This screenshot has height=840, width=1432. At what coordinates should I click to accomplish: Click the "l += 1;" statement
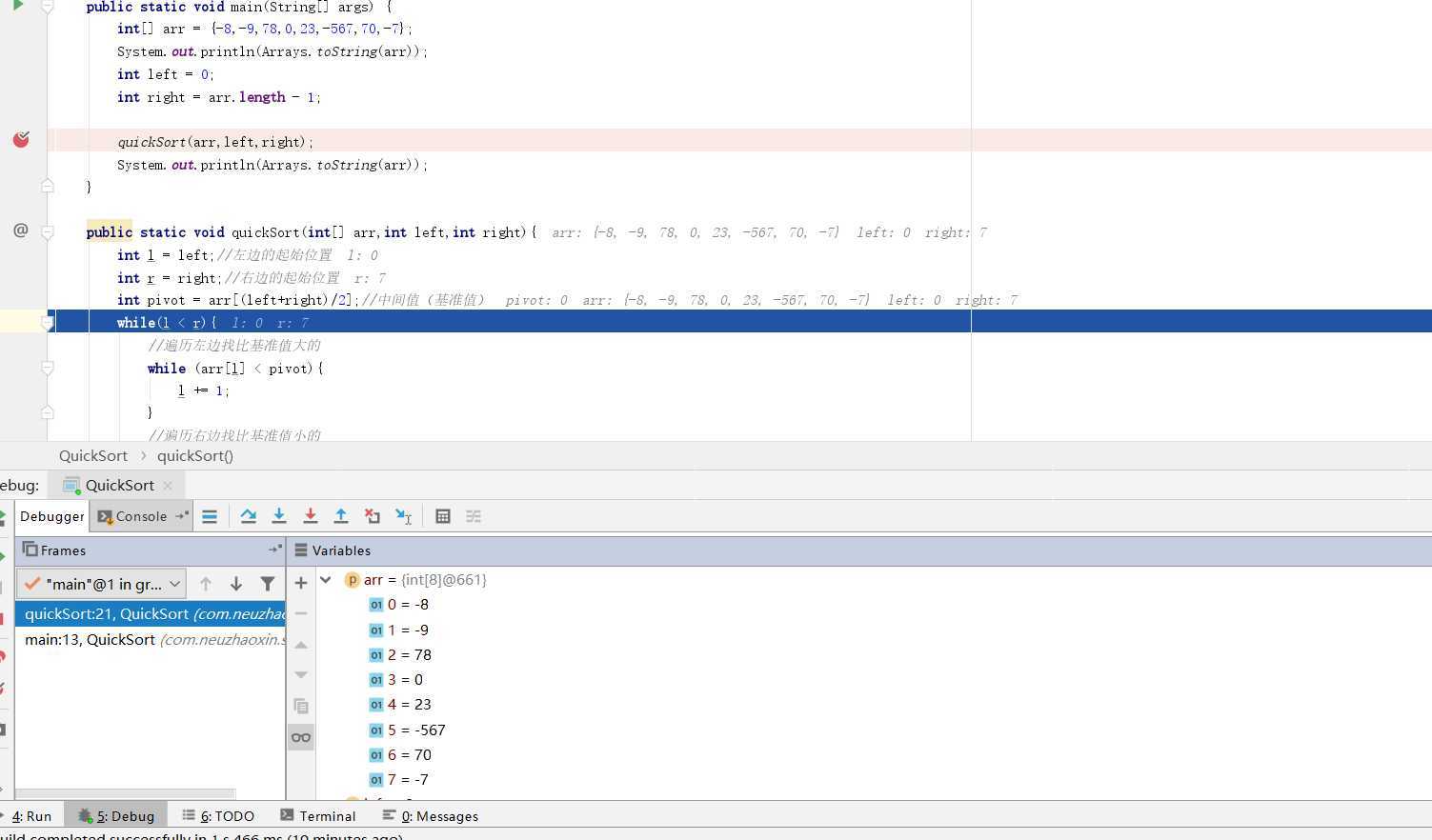(x=204, y=390)
